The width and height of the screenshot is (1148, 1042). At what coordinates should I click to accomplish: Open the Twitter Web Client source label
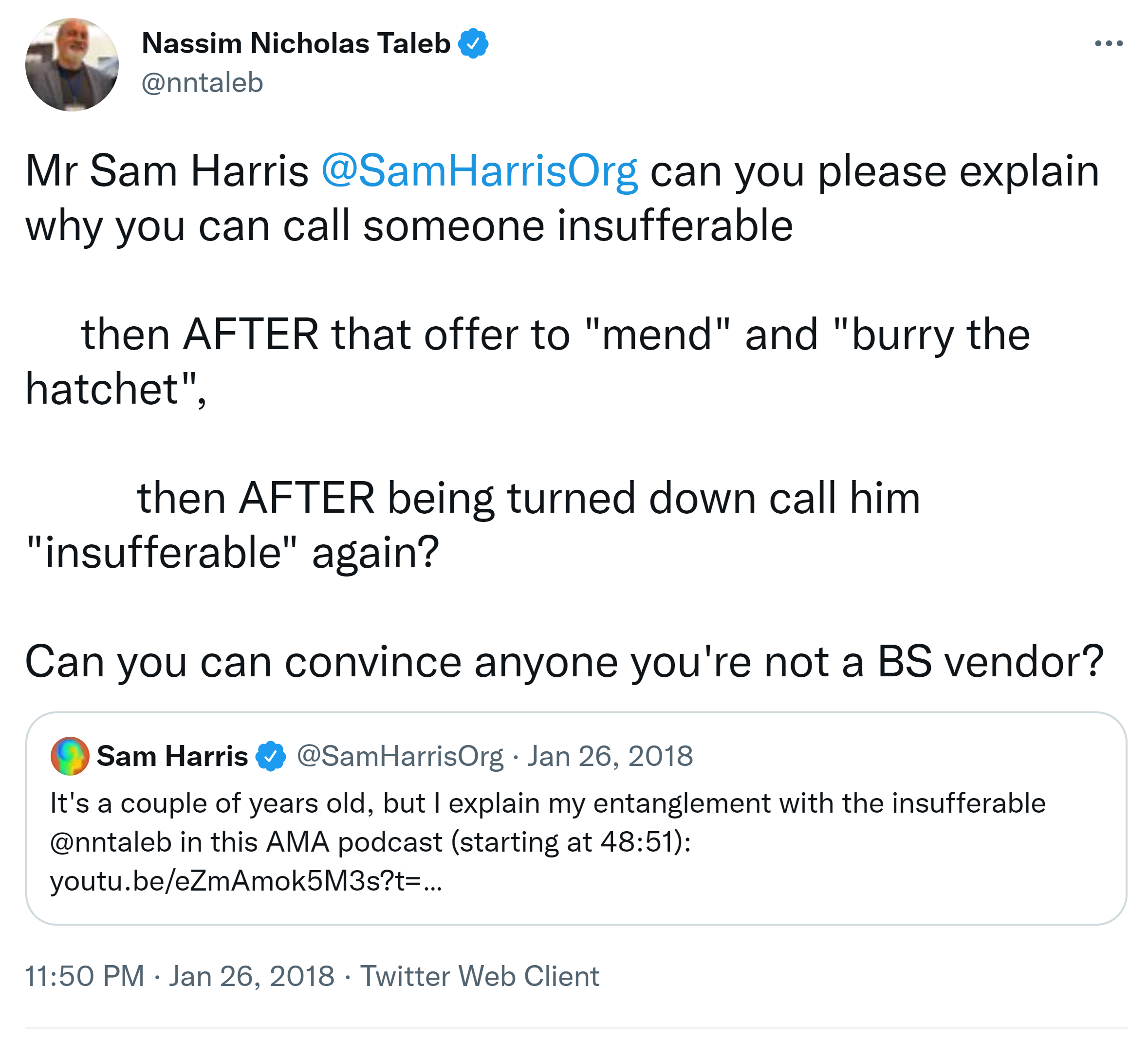pyautogui.click(x=480, y=976)
